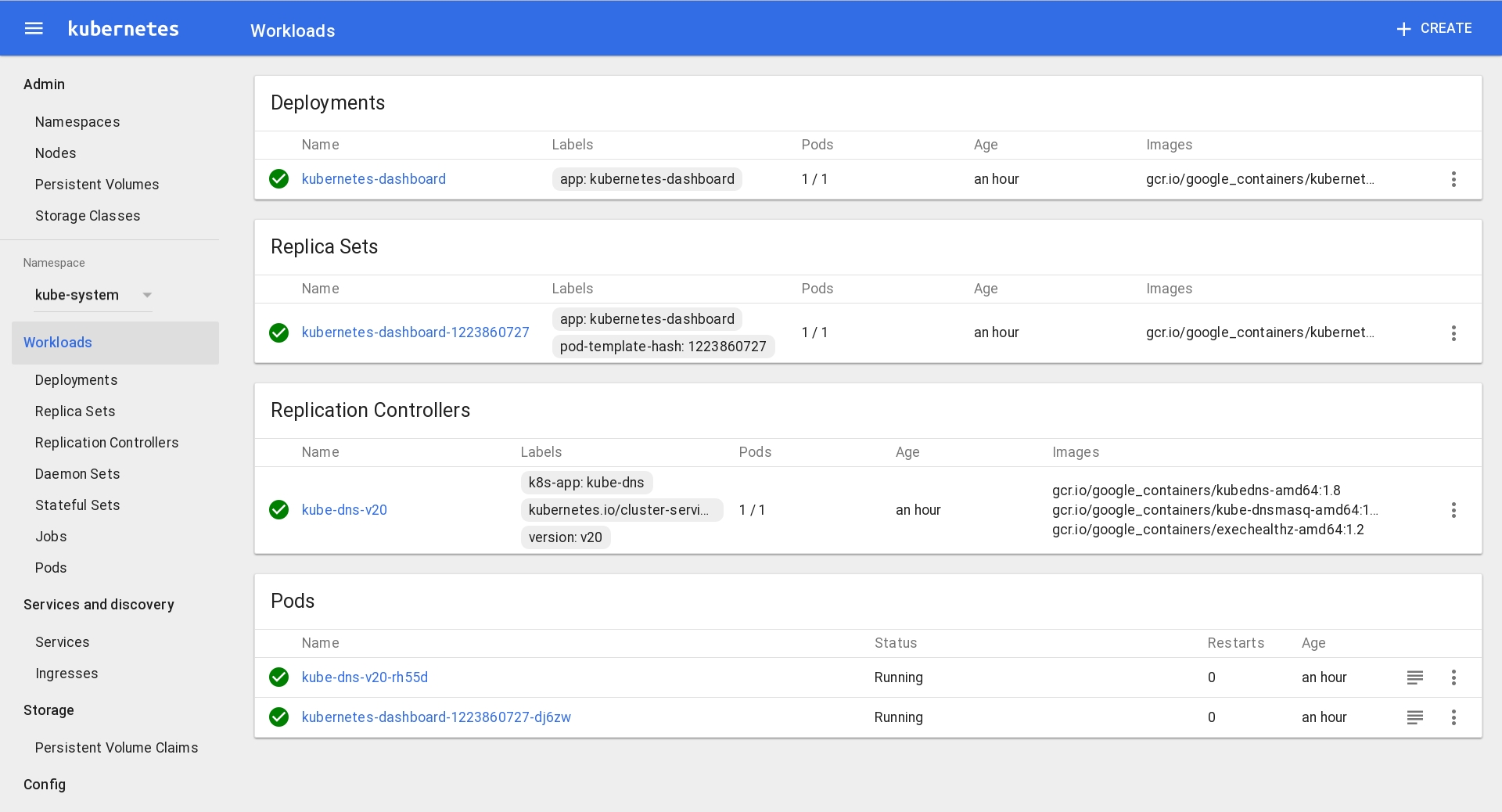
Task: Go to Deployments sidebar item
Action: tap(77, 380)
